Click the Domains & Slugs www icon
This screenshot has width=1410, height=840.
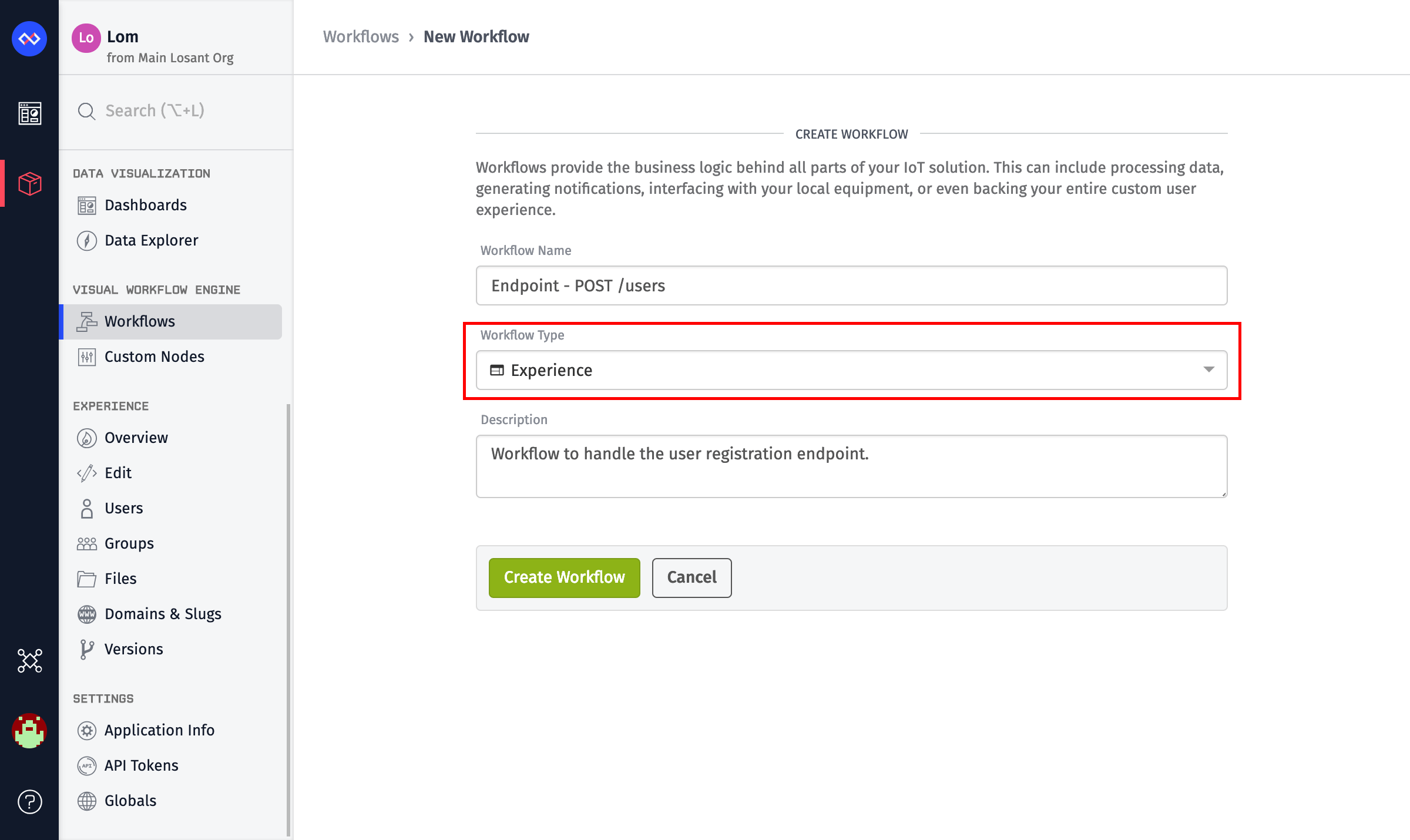tap(87, 614)
